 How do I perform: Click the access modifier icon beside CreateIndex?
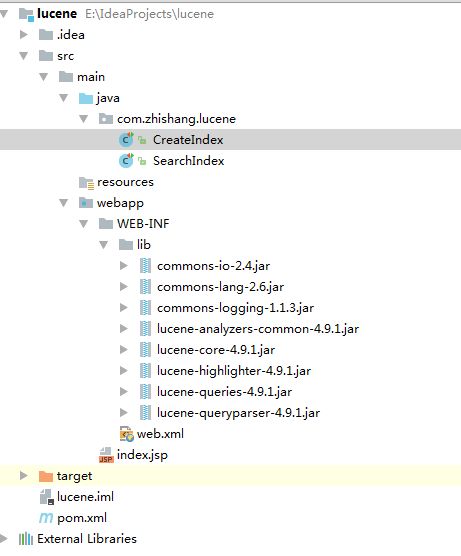click(142, 140)
